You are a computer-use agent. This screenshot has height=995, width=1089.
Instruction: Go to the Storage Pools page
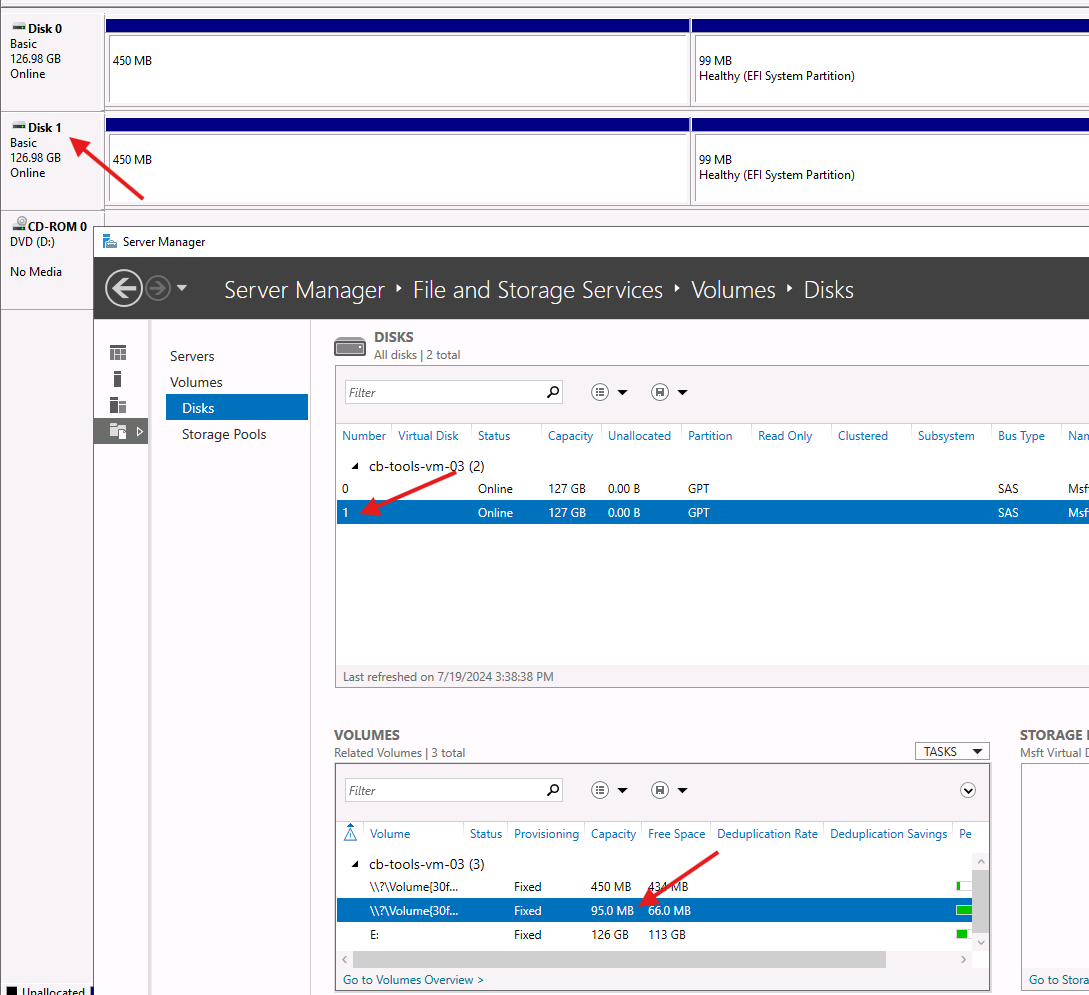(x=224, y=434)
